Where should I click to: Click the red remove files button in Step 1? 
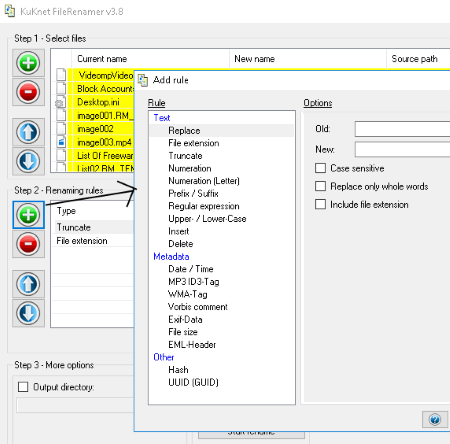click(28, 92)
